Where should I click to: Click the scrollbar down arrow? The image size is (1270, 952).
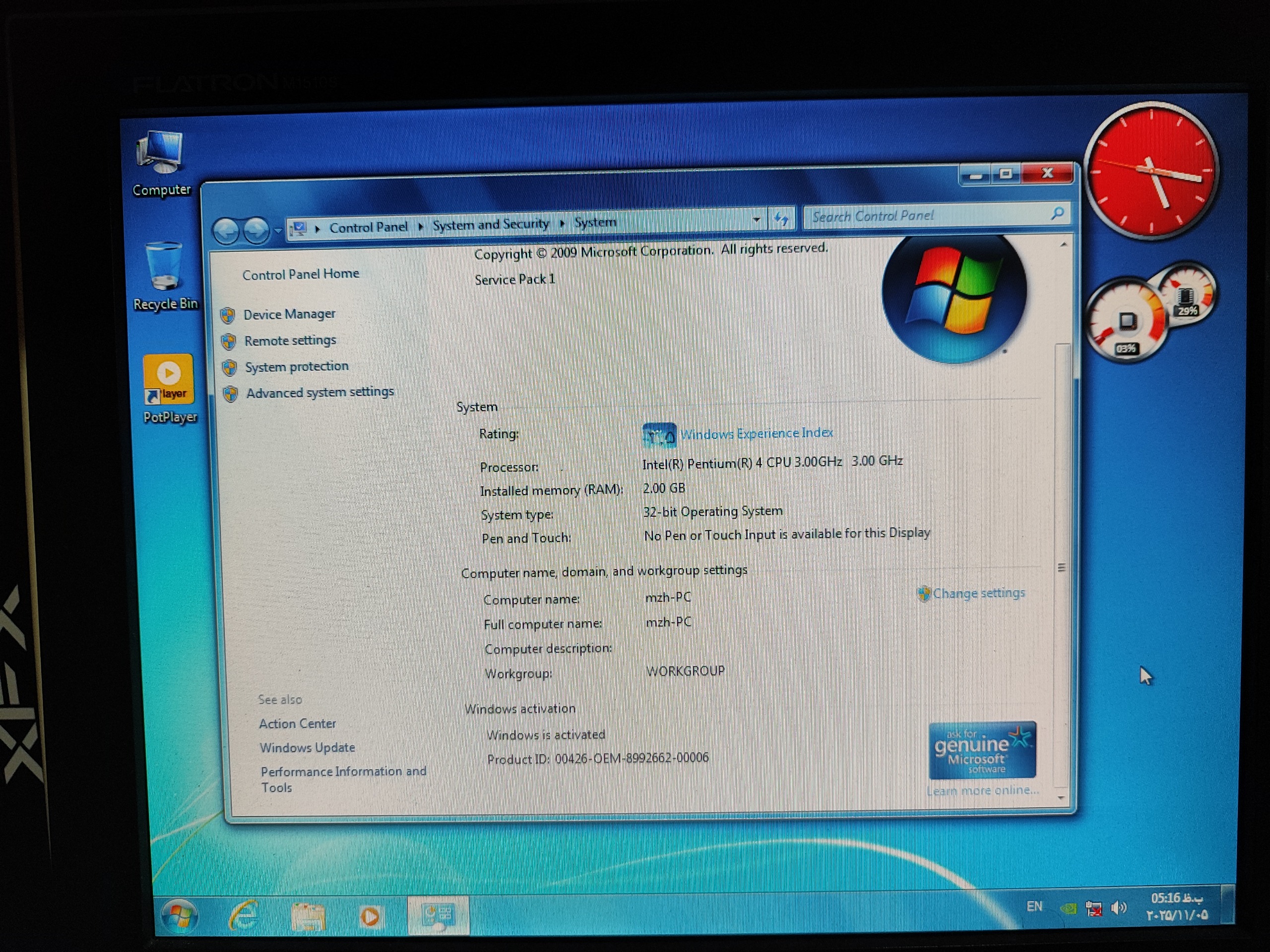click(1061, 798)
